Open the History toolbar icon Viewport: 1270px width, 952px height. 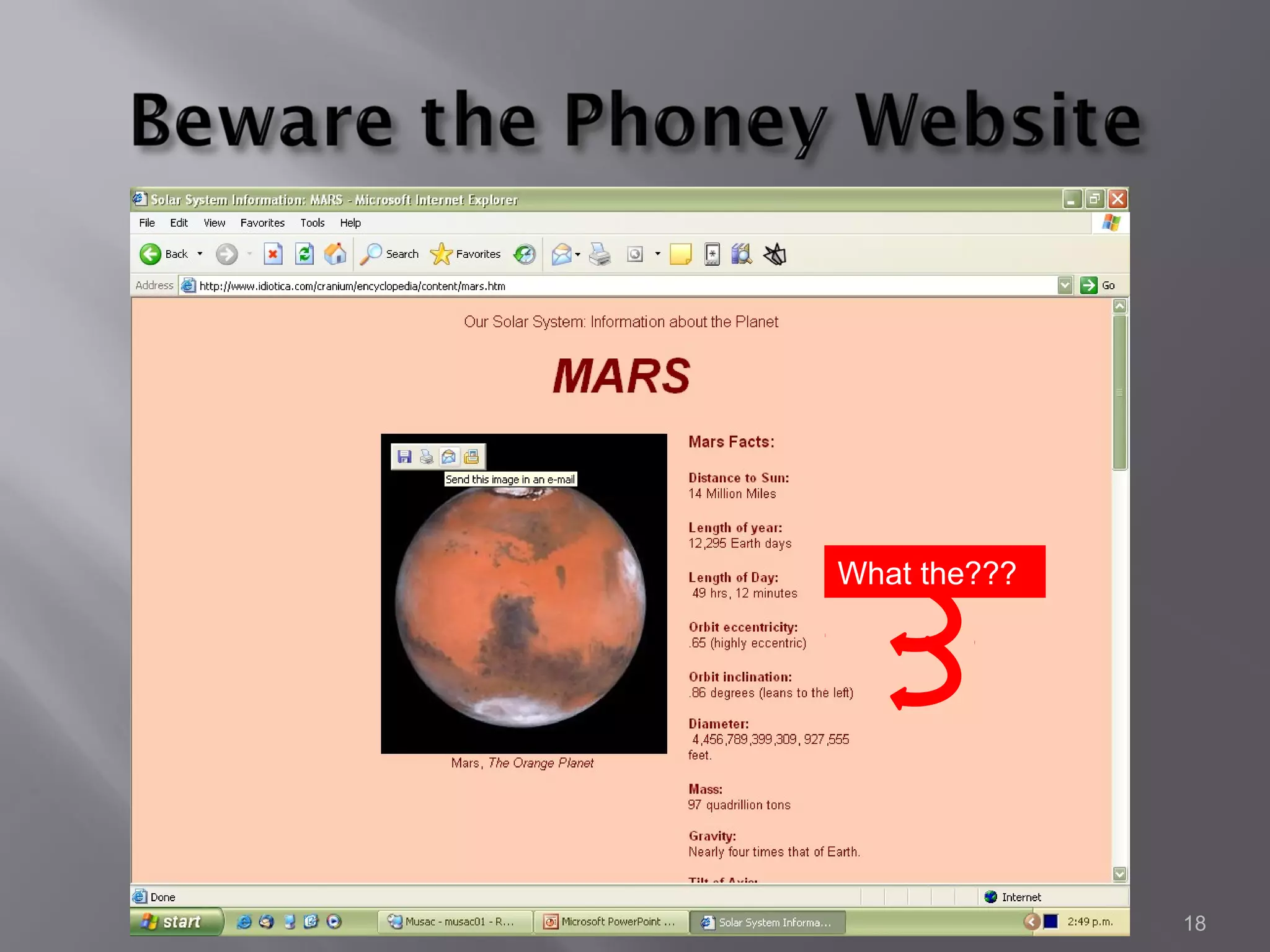click(525, 254)
